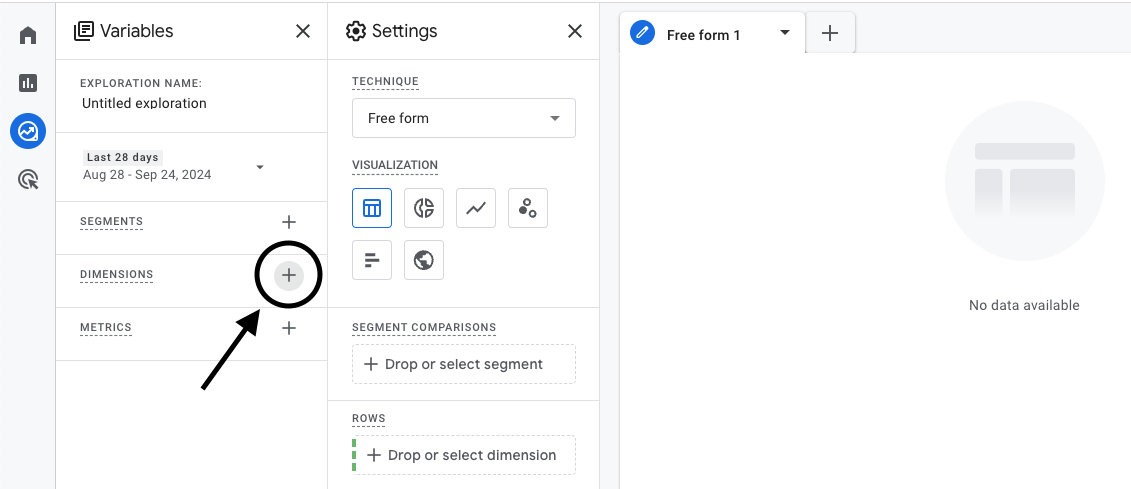The image size is (1131, 489).
Task: Add a new segment with plus
Action: pyautogui.click(x=289, y=222)
